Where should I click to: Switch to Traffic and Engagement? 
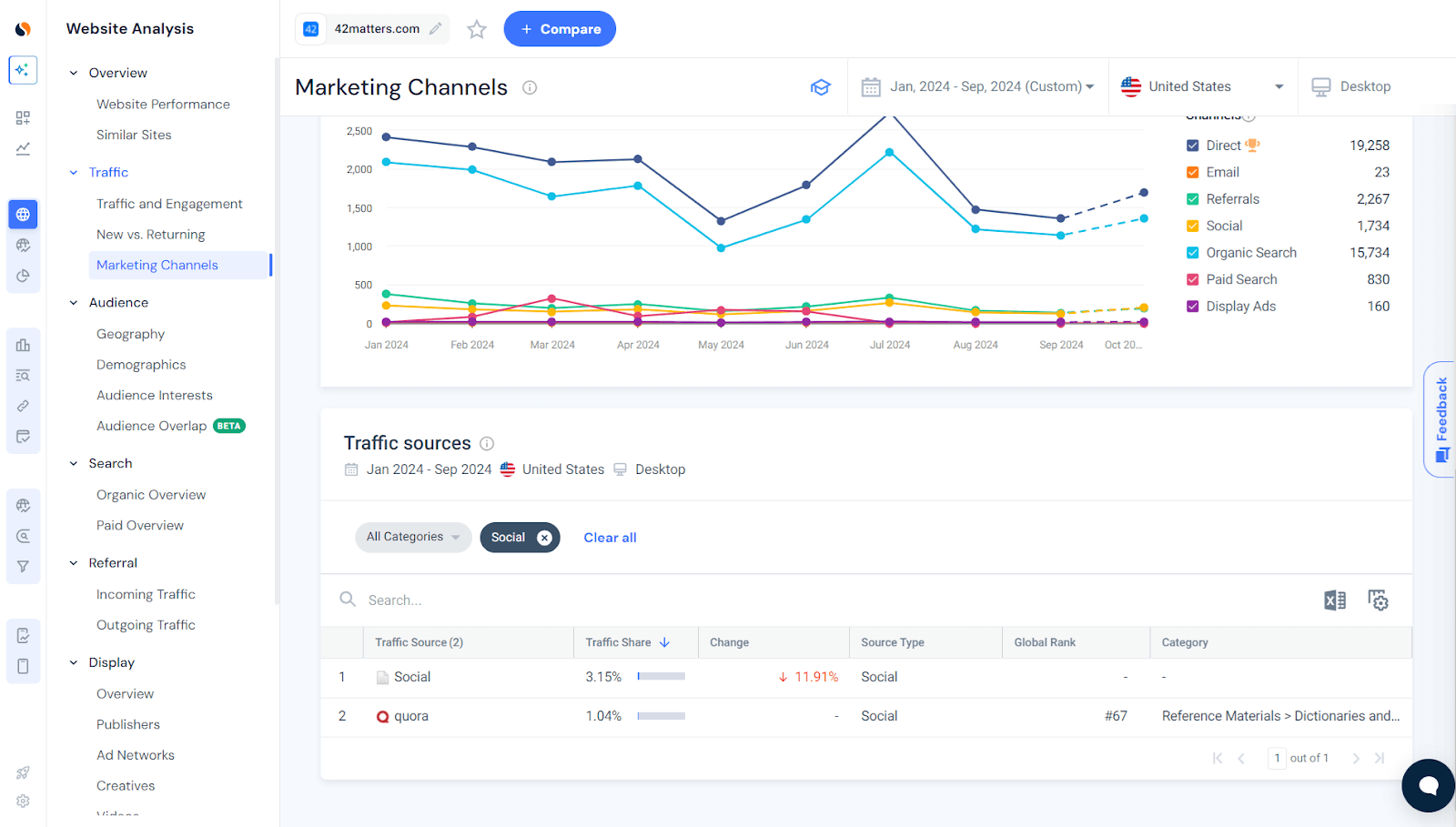point(169,203)
